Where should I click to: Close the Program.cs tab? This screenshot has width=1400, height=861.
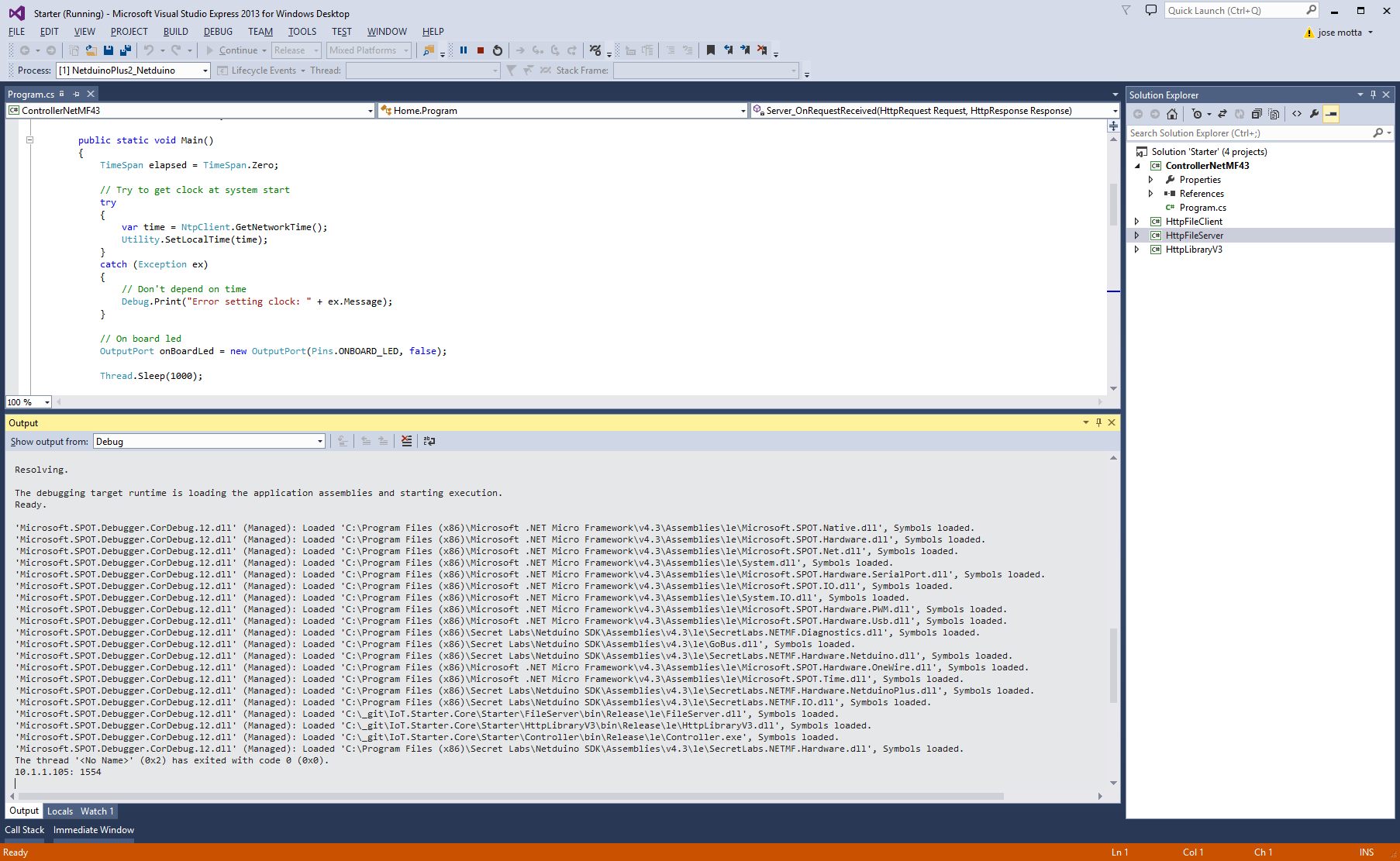coord(91,94)
